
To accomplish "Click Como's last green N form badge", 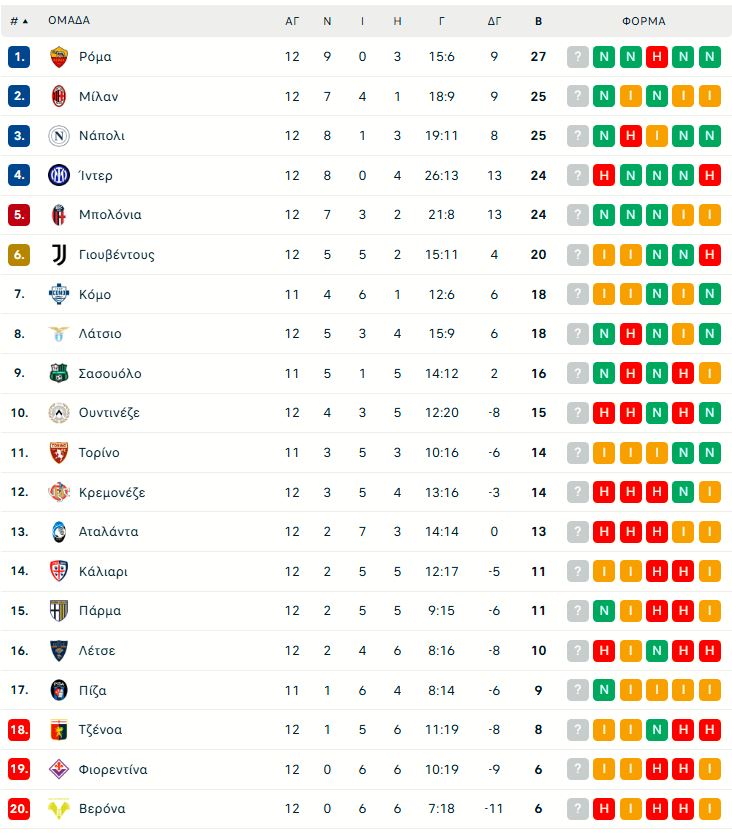I will tap(710, 294).
